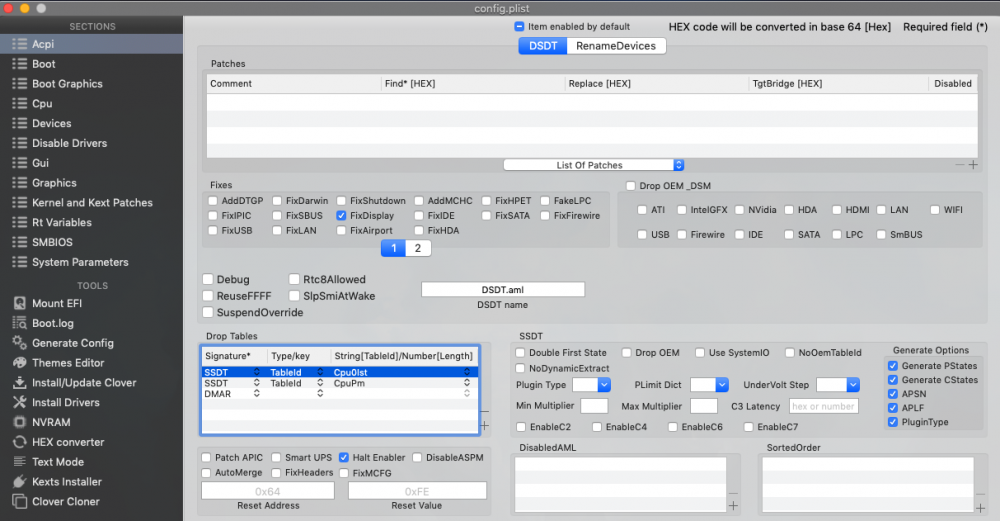
Task: Click the Rt Variables list icon
Action: (x=20, y=222)
